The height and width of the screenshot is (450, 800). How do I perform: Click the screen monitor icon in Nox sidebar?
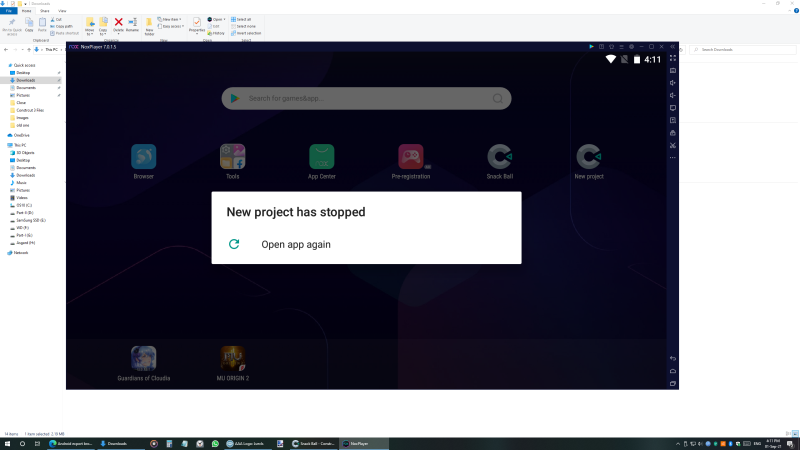673,108
